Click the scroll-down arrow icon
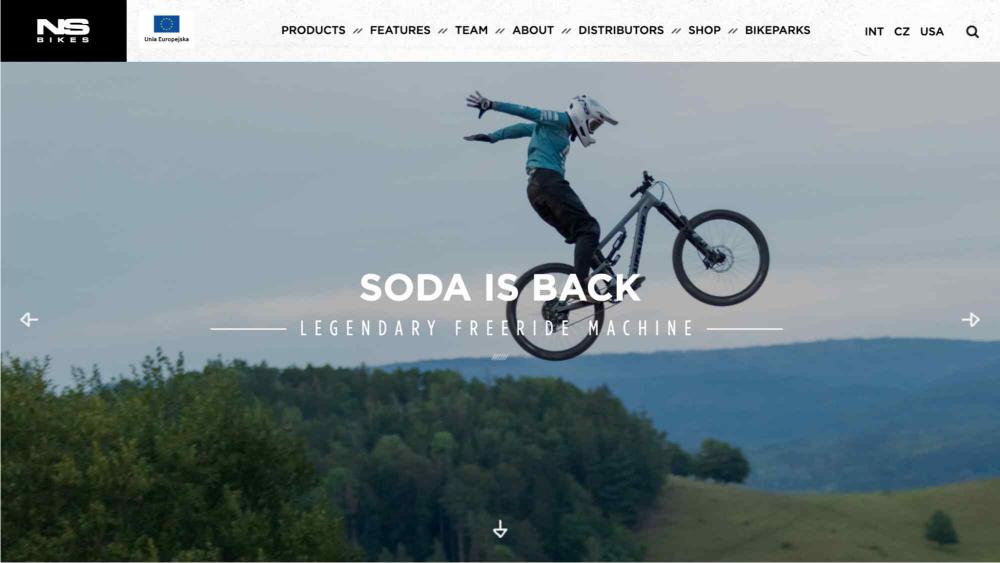Image resolution: width=1000 pixels, height=563 pixels. 500,529
